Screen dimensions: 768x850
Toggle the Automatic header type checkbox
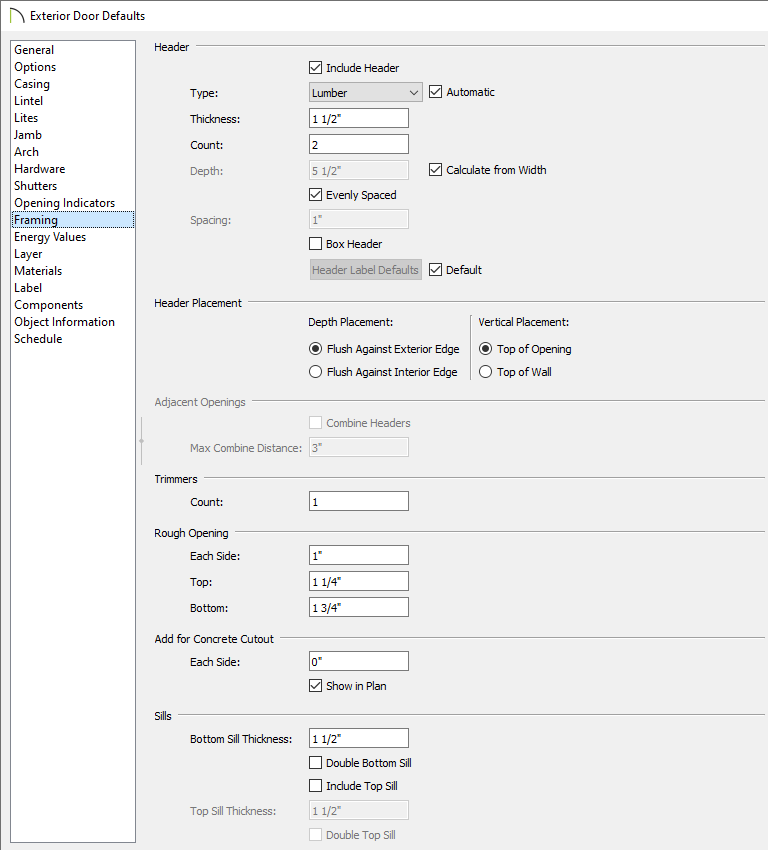click(435, 92)
